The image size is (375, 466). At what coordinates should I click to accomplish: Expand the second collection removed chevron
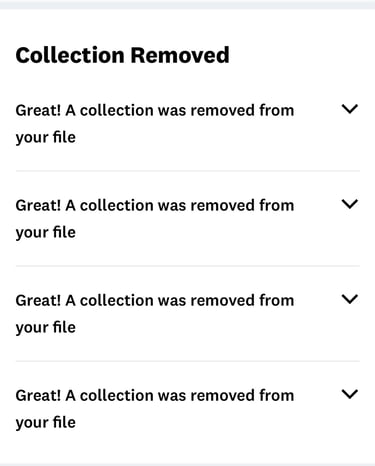350,204
